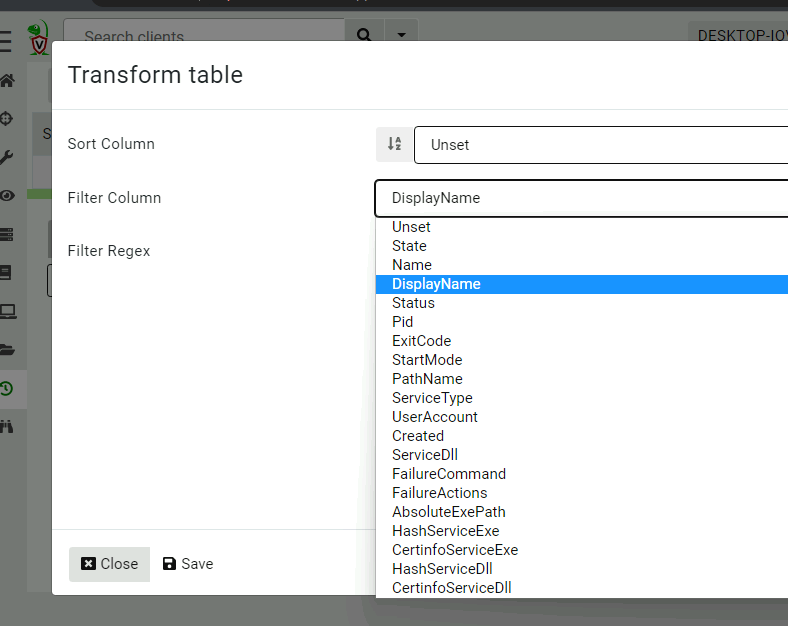Open the Sort Column dropdown showing Unset

[600, 145]
